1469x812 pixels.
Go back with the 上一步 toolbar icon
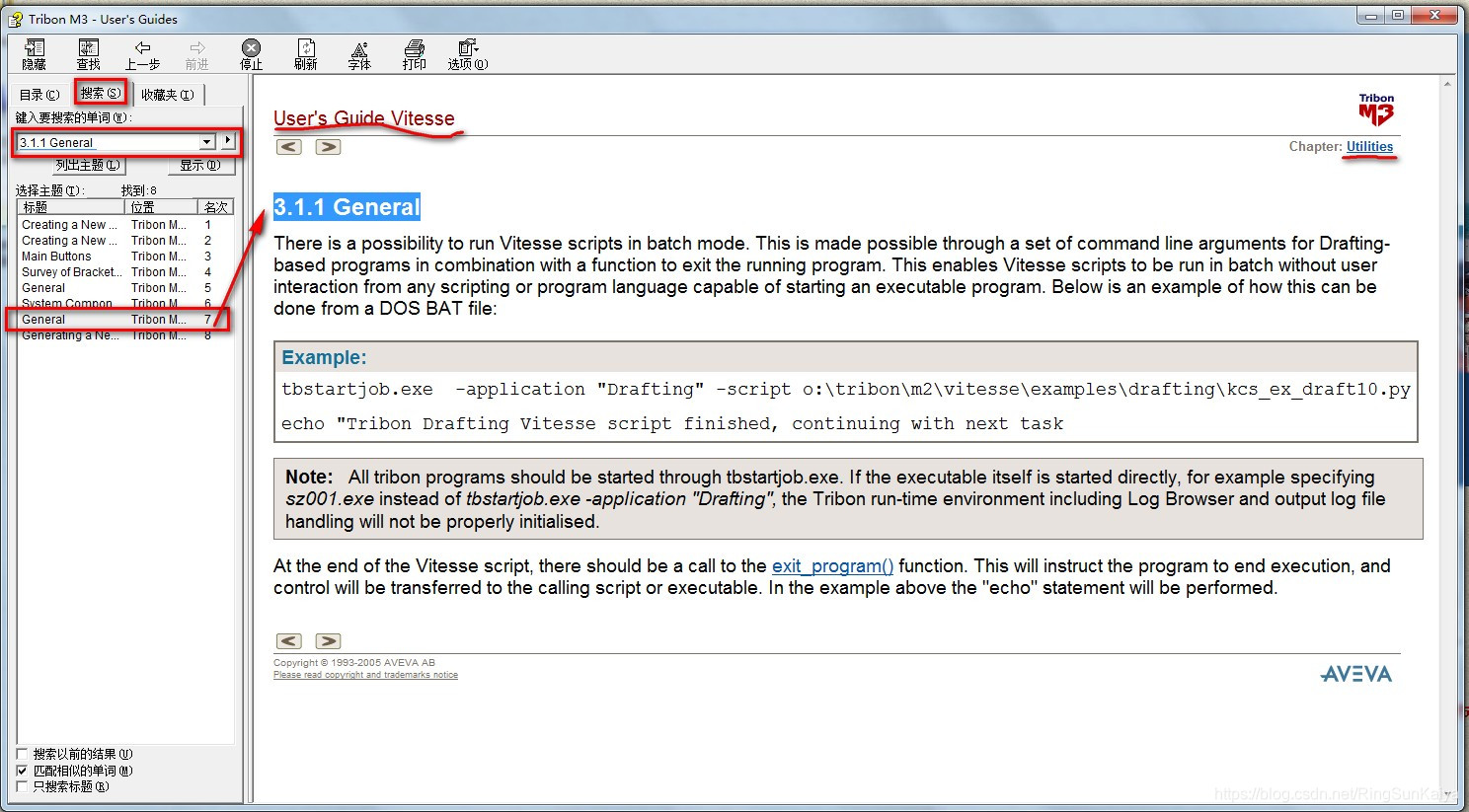pos(142,54)
